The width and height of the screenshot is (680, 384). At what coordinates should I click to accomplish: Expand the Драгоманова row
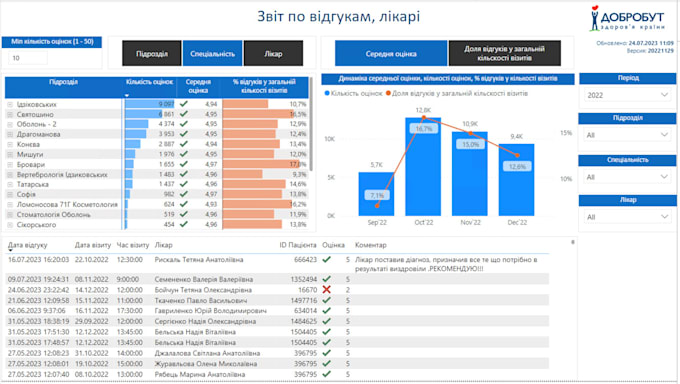10,135
